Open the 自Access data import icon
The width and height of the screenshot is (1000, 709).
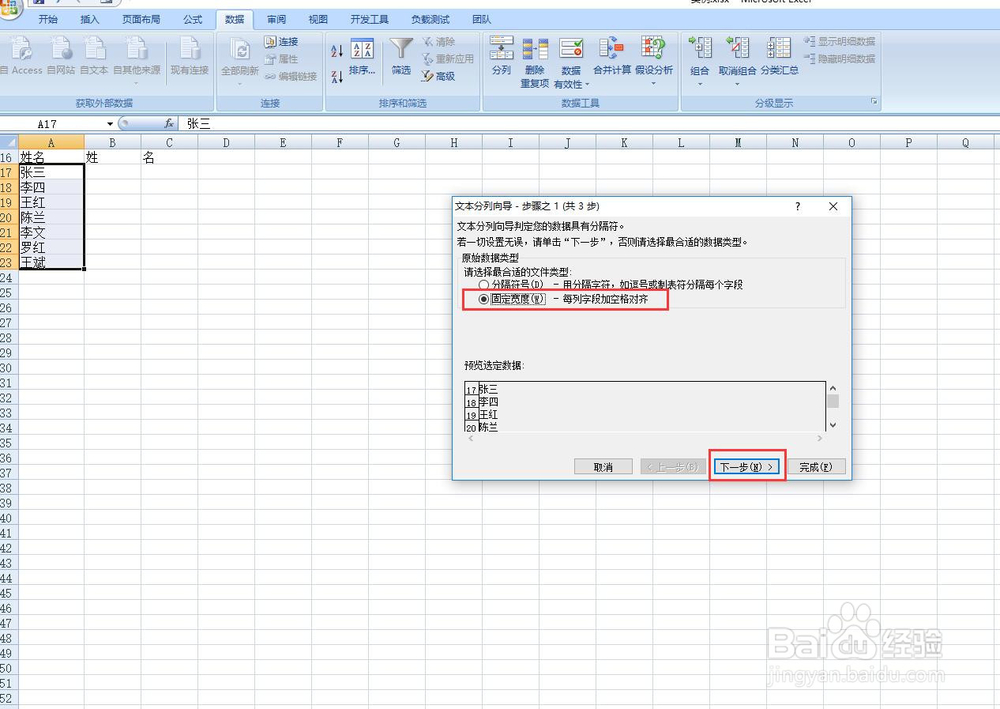(x=22, y=55)
